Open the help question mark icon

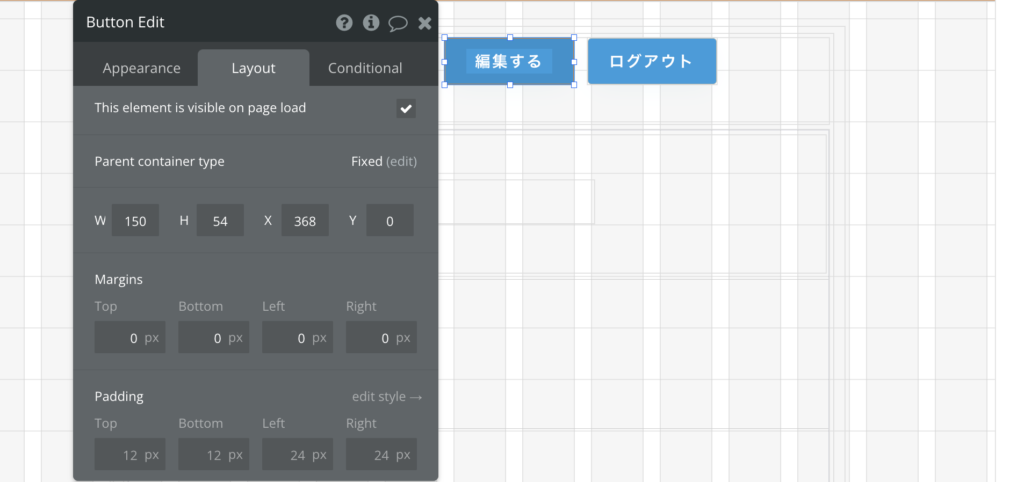[x=344, y=23]
